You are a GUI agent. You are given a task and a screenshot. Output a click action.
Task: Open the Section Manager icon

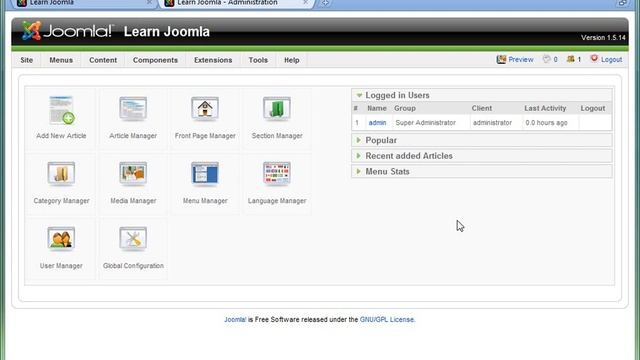click(277, 109)
